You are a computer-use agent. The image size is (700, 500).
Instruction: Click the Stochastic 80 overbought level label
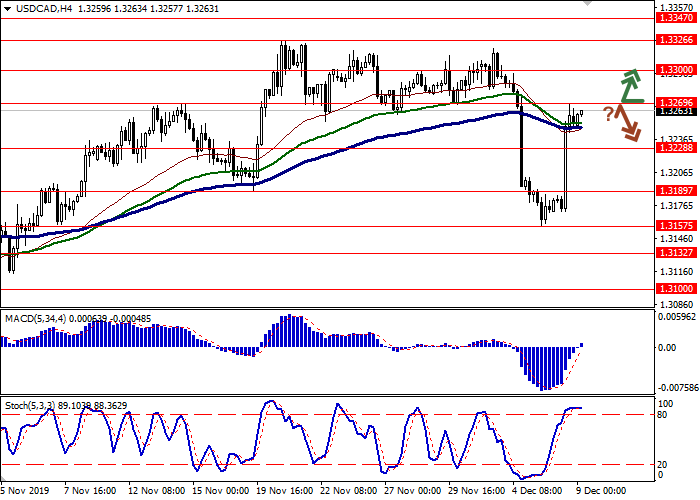click(664, 414)
